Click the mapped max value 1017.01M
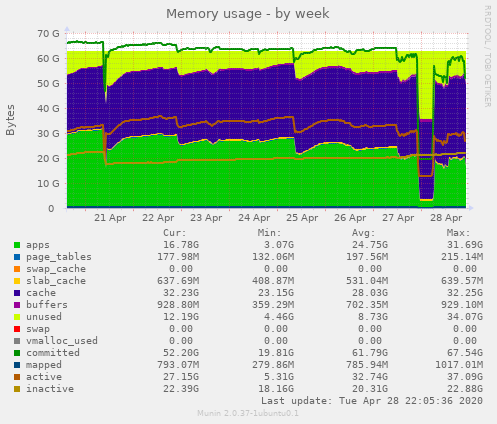The height and width of the screenshot is (424, 497). pyautogui.click(x=459, y=365)
